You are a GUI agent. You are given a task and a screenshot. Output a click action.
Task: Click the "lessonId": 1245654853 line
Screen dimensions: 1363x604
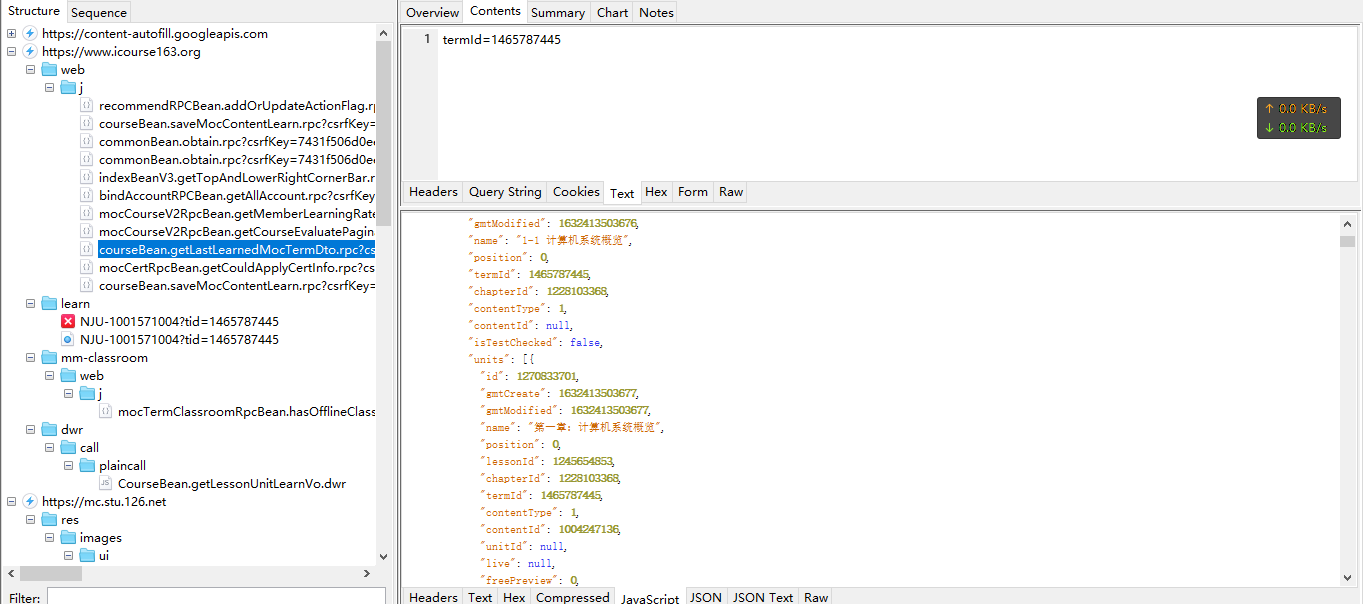(548, 462)
